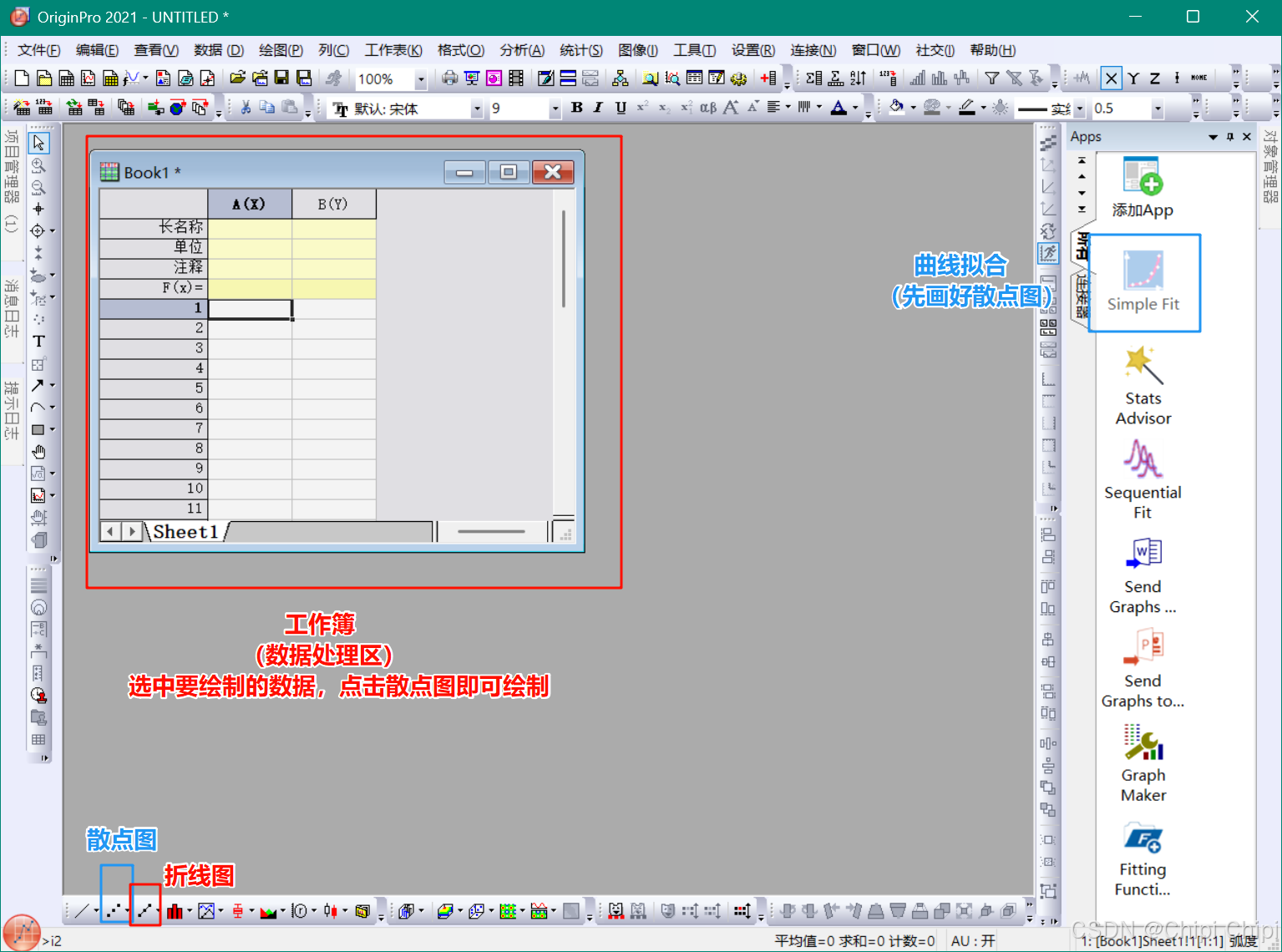1282x952 pixels.
Task: Open the Sequential Fit app
Action: coord(1143,480)
